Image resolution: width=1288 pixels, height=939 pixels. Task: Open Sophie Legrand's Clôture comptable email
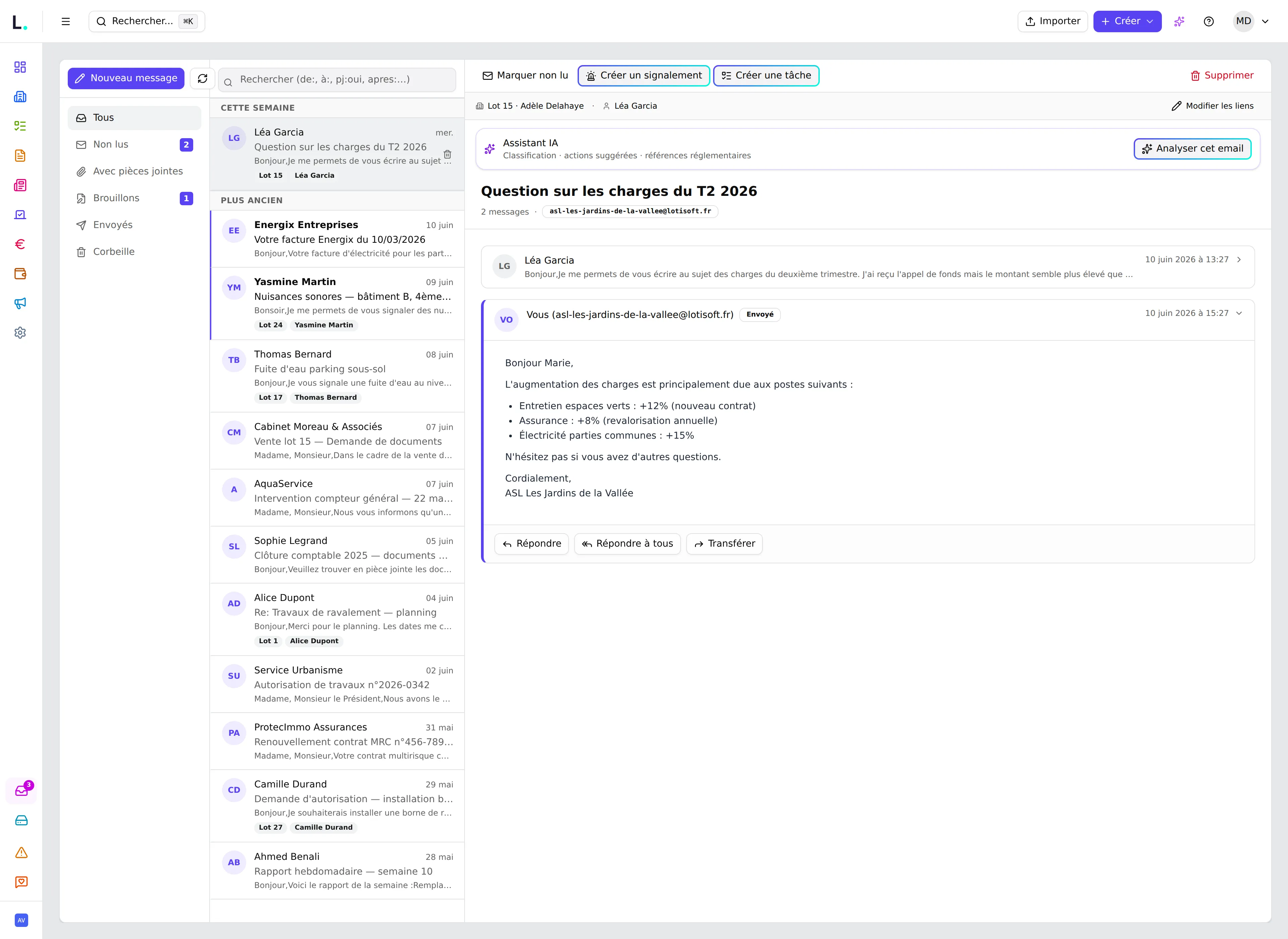(x=338, y=555)
